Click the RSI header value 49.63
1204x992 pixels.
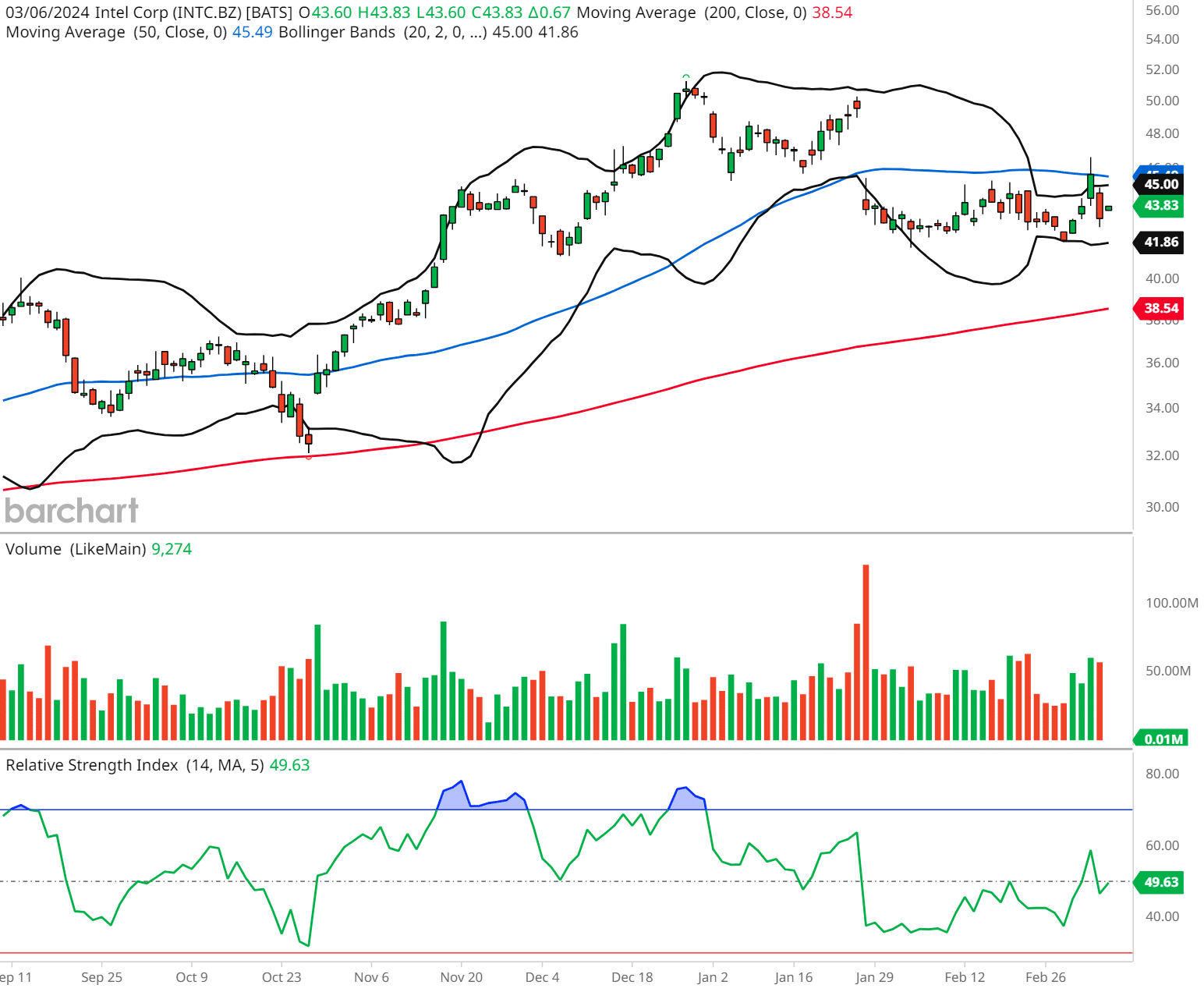pos(289,765)
